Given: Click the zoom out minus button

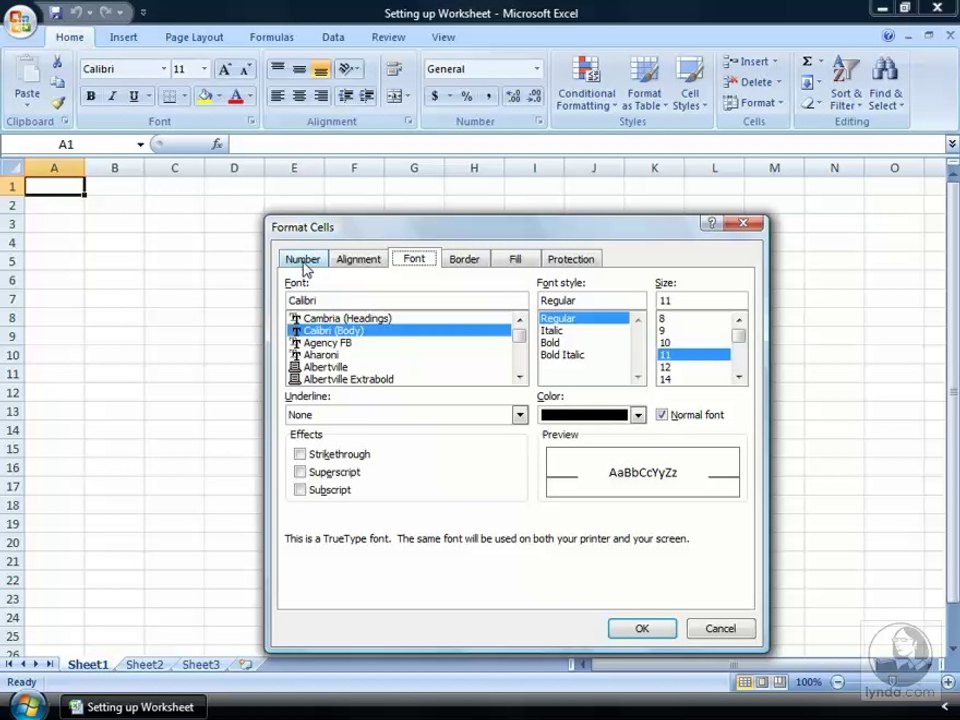Looking at the screenshot, I should coord(838,682).
